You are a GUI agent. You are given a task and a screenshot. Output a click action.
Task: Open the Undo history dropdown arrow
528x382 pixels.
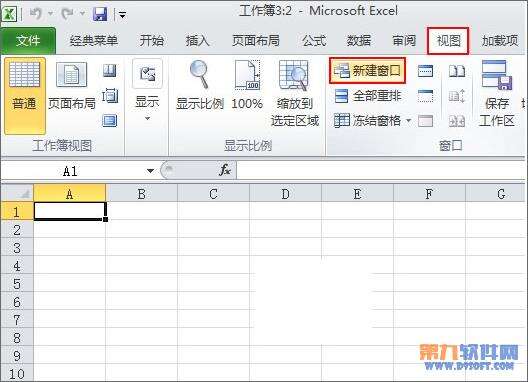click(x=51, y=14)
